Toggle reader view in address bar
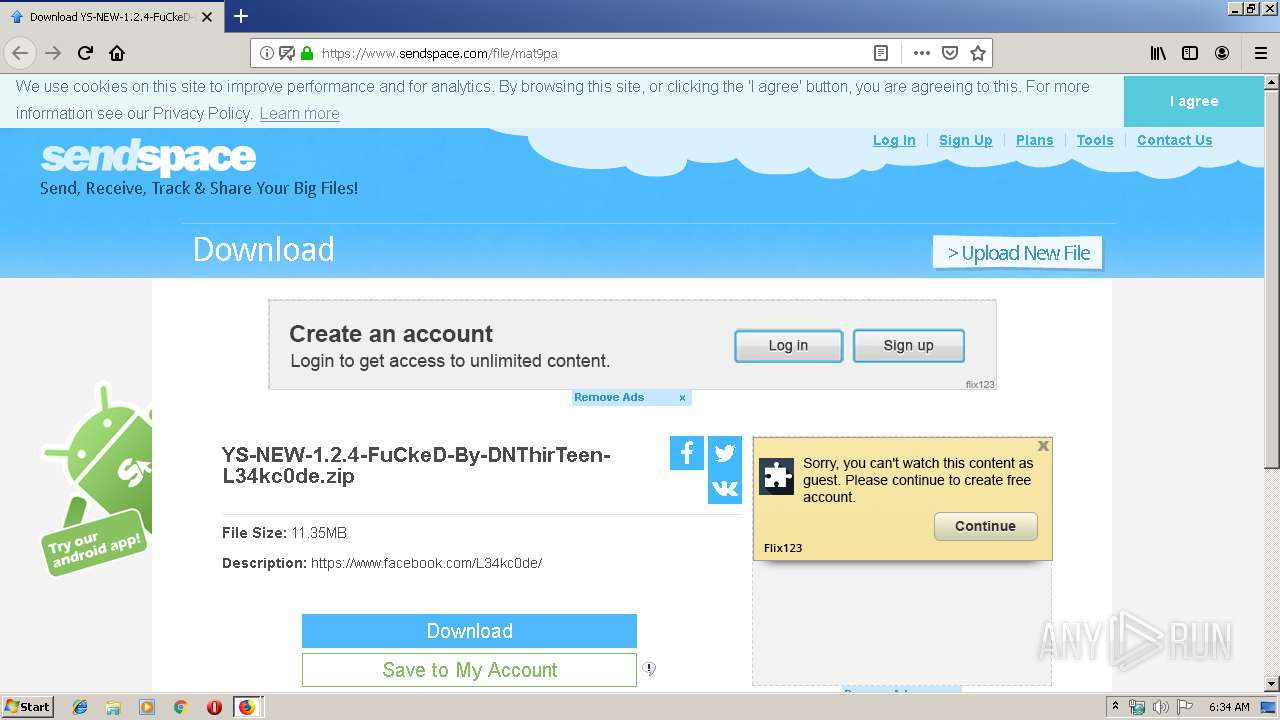Viewport: 1280px width, 720px height. pyautogui.click(x=881, y=53)
